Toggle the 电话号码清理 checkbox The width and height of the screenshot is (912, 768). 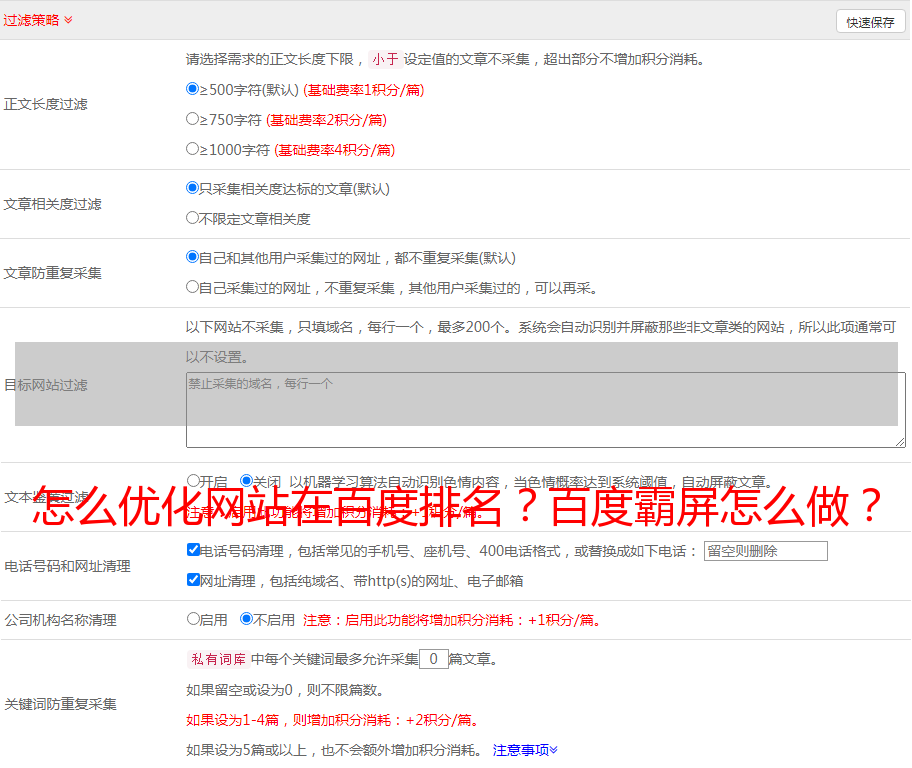pyautogui.click(x=193, y=550)
